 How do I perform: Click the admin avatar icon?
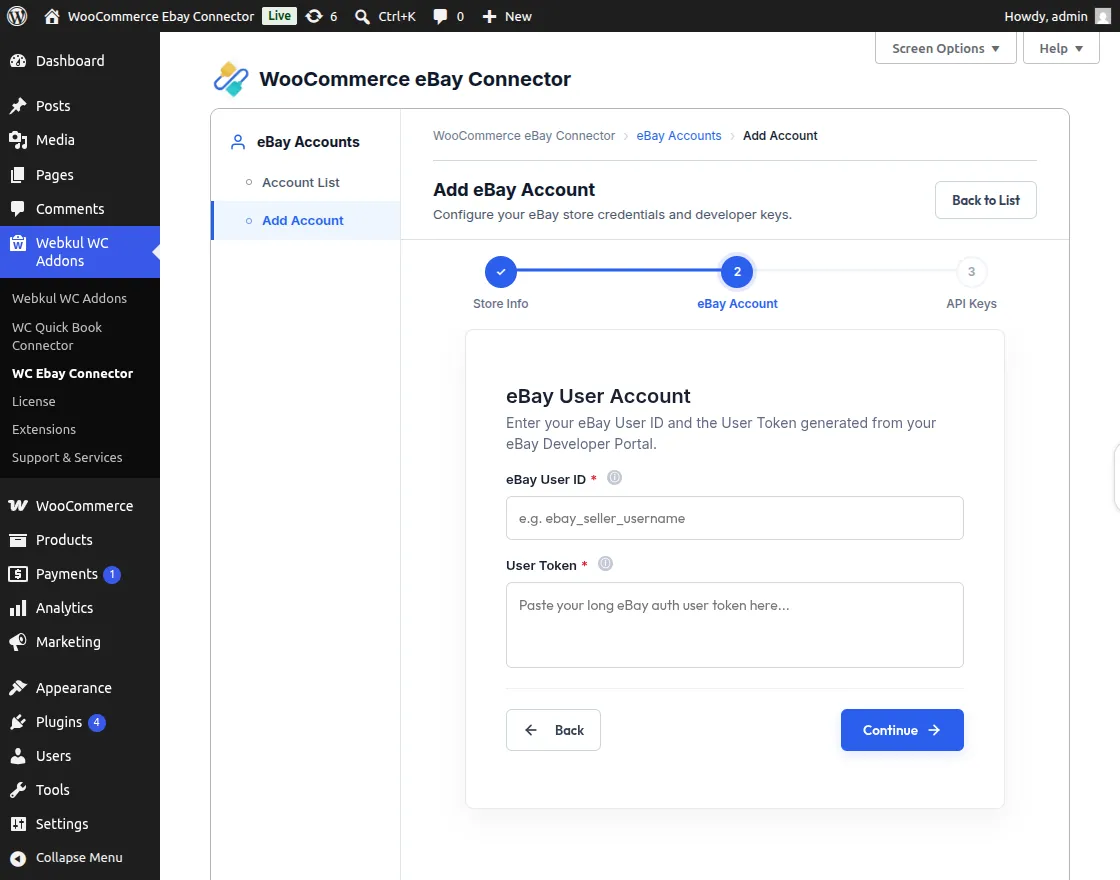[1103, 16]
